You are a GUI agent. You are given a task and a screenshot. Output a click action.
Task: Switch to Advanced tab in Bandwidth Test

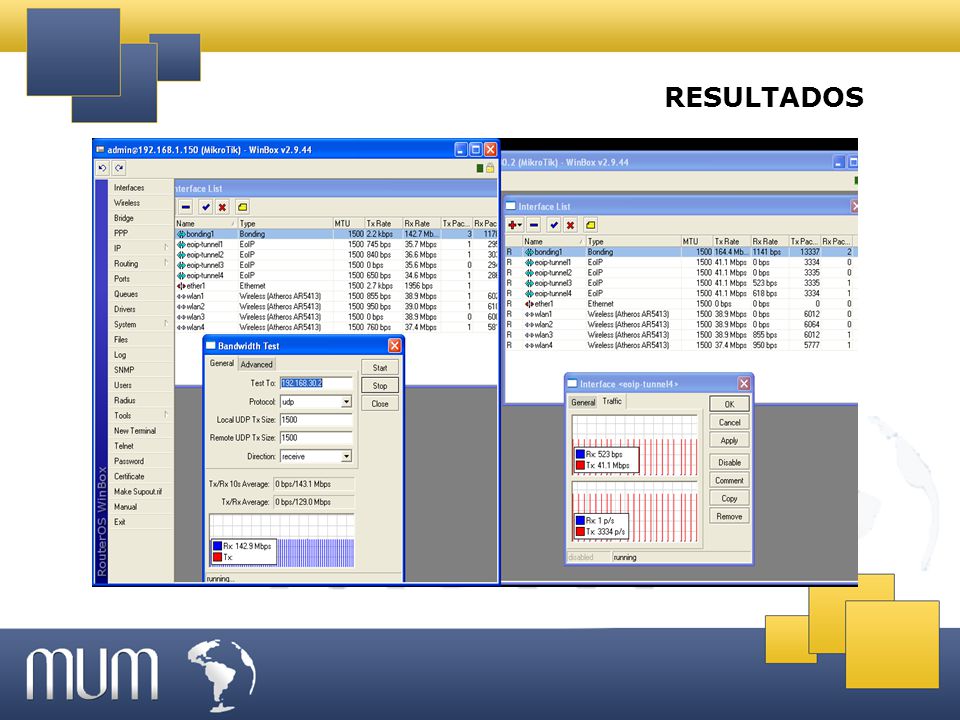256,364
